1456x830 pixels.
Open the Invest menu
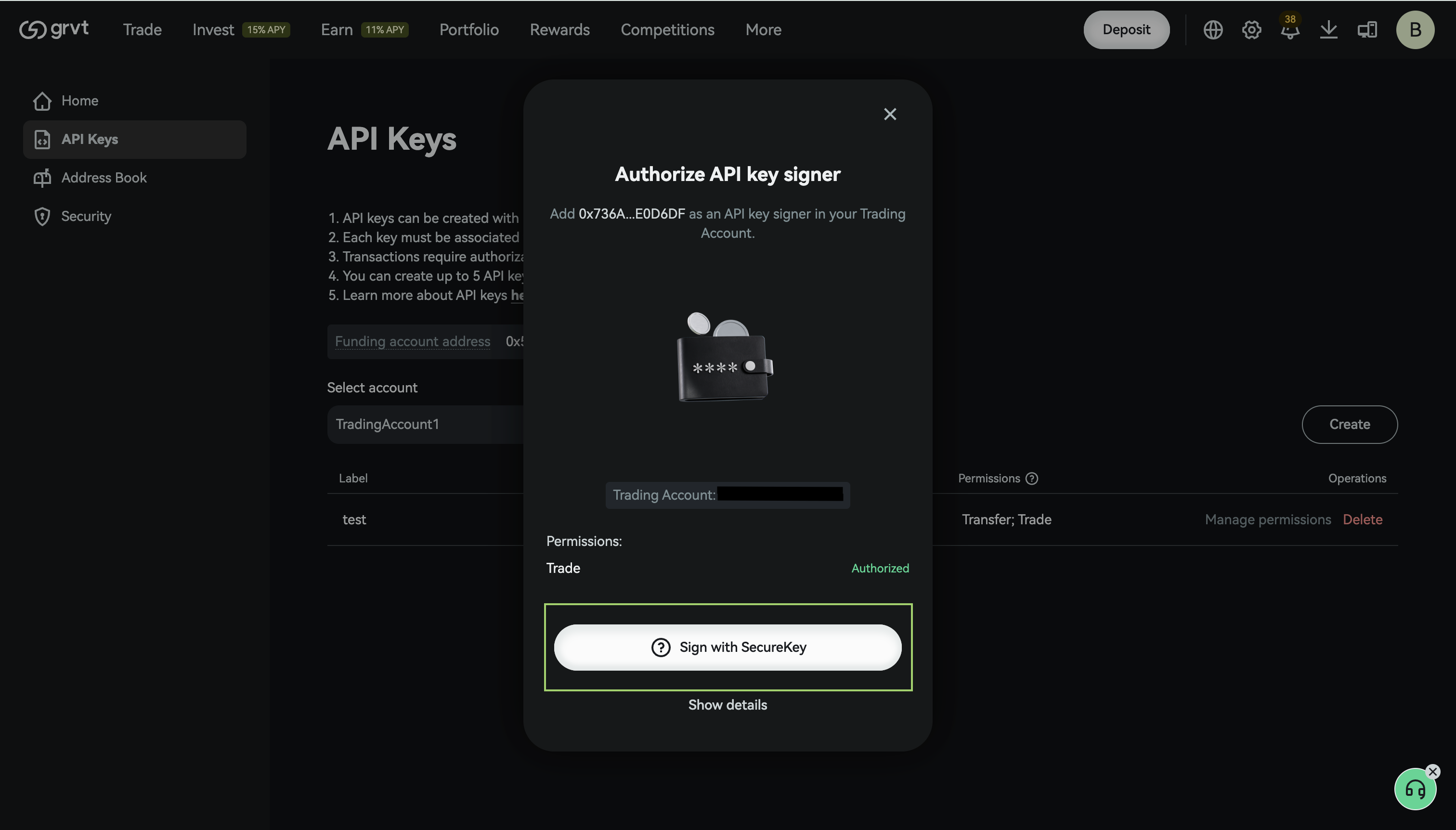click(213, 30)
